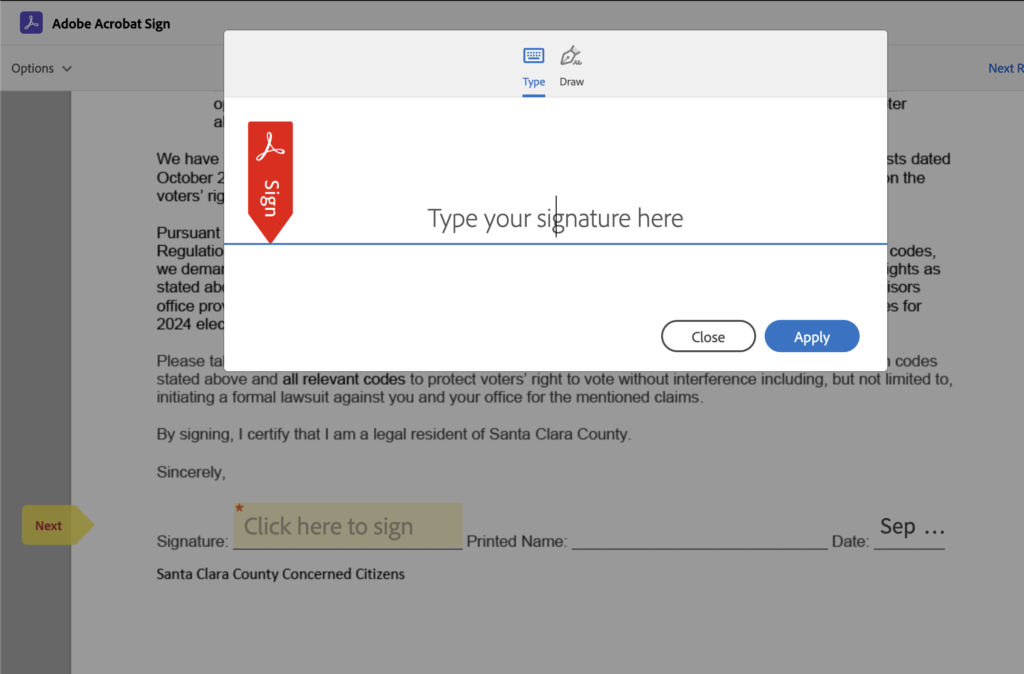Select the keyboard icon for typing signature
The image size is (1024, 674).
pos(534,55)
